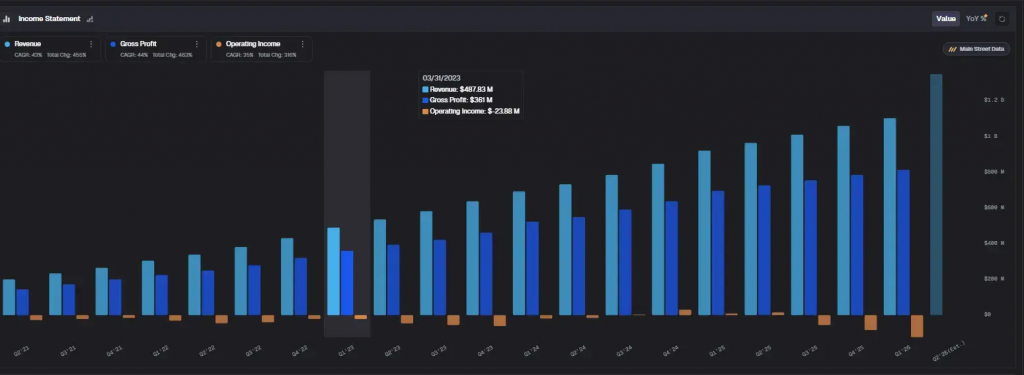Click the Q4'24 x-axis label
This screenshot has width=1024, height=375.
click(671, 351)
